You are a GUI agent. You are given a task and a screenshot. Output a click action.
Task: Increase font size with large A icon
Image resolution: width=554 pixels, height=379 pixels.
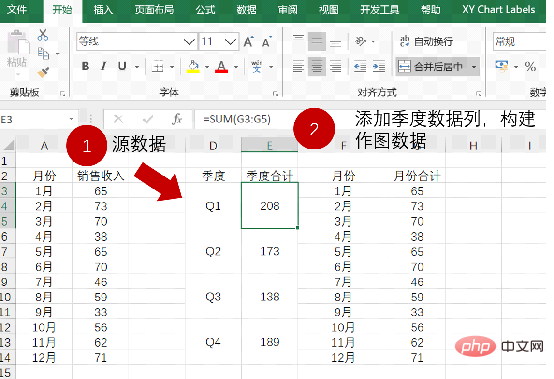coord(249,42)
